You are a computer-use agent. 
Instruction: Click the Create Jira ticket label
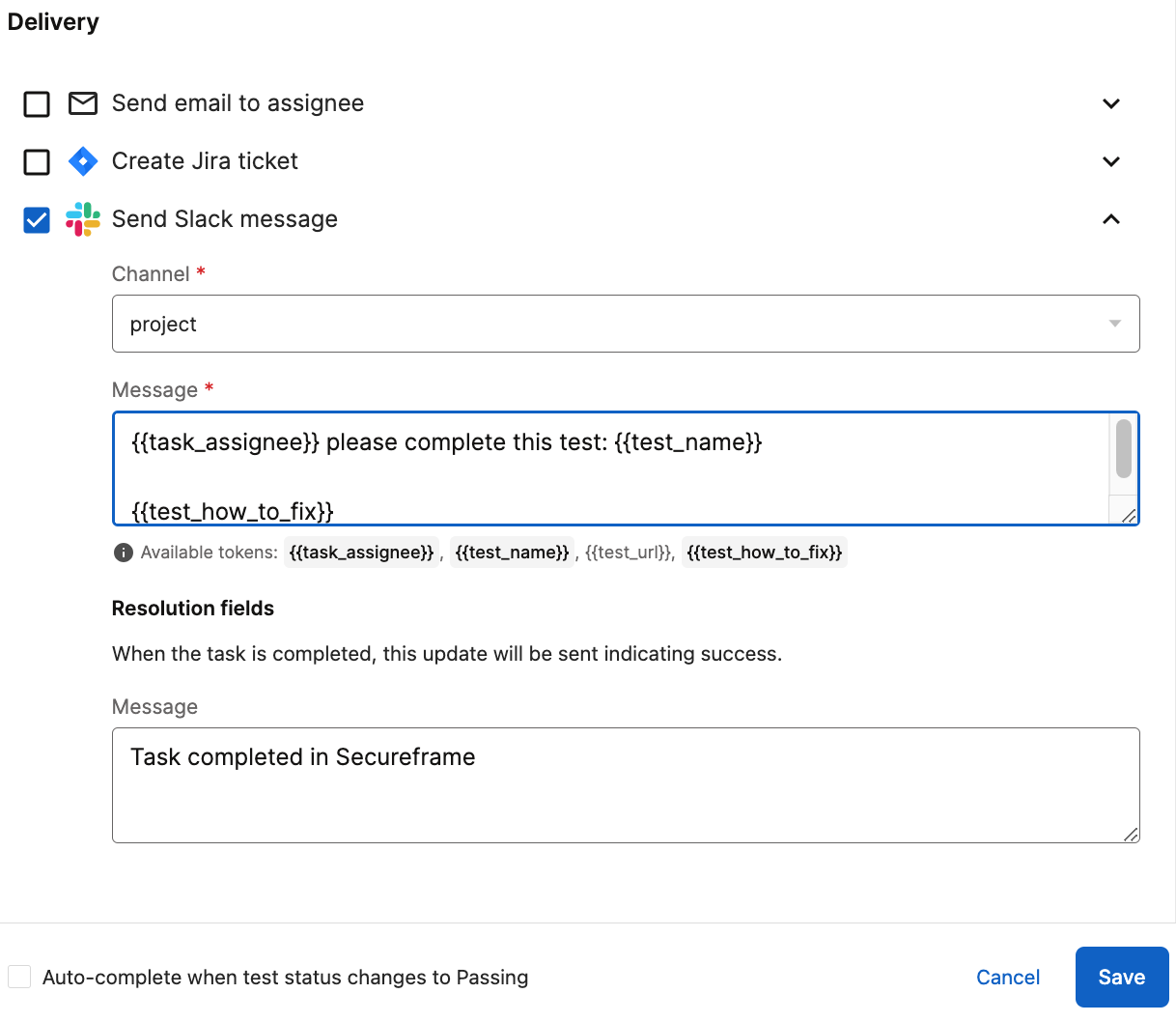coord(205,161)
